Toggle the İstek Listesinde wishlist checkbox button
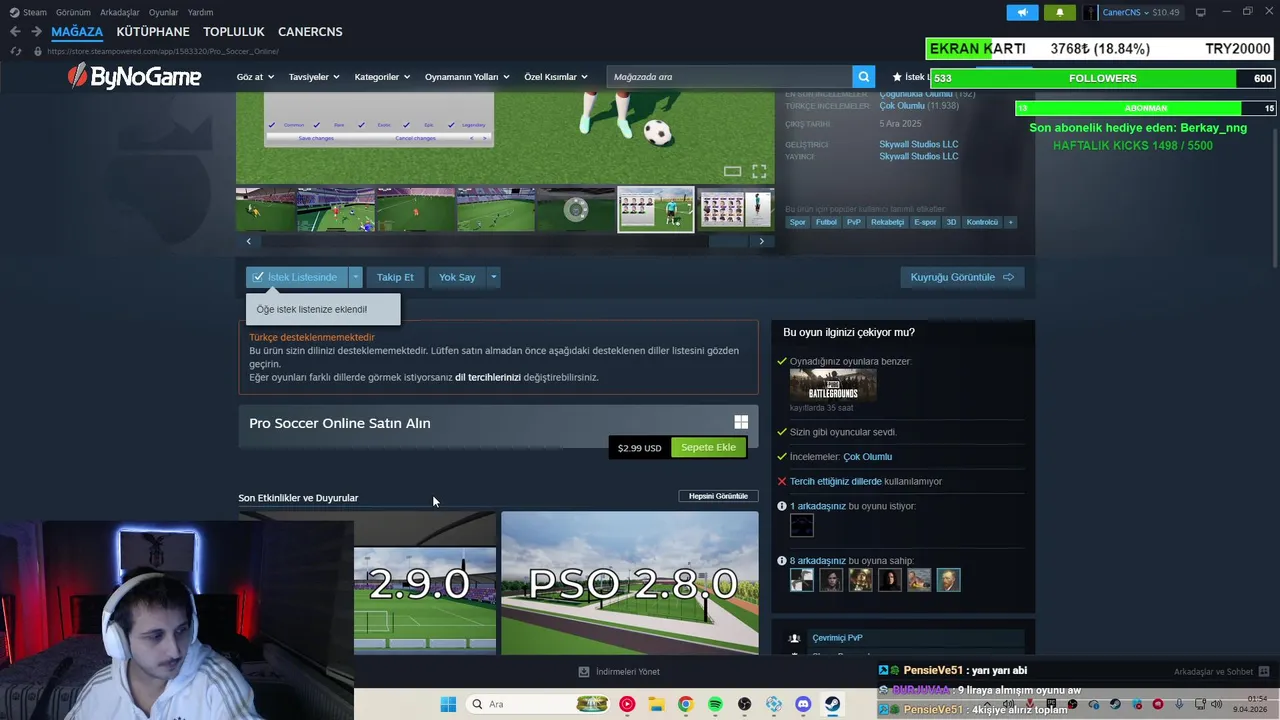The image size is (1280, 720). point(297,277)
